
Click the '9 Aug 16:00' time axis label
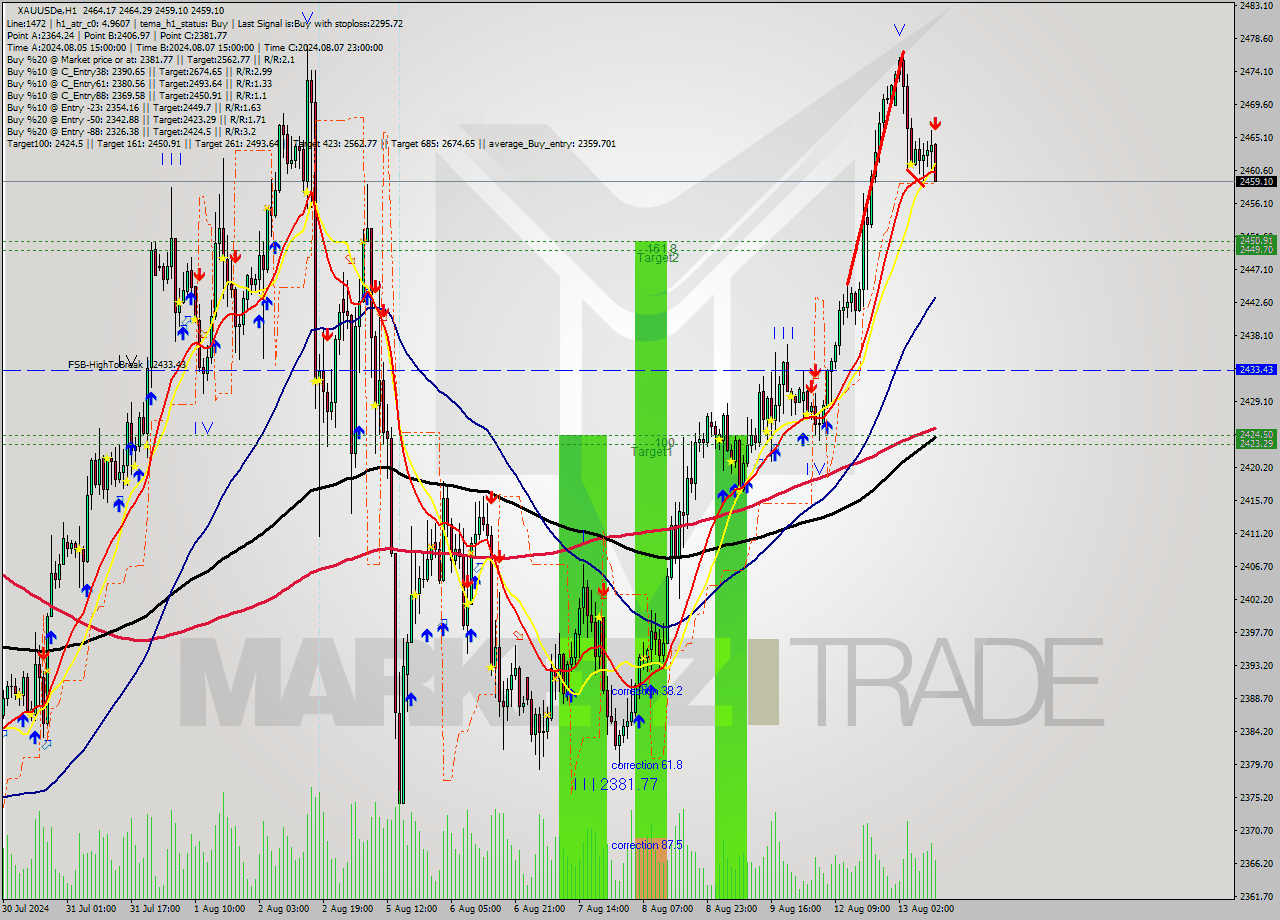[x=795, y=909]
